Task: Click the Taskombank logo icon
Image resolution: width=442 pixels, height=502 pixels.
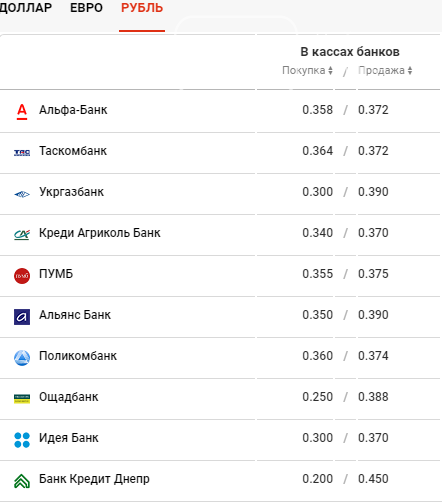Action: pyautogui.click(x=22, y=153)
